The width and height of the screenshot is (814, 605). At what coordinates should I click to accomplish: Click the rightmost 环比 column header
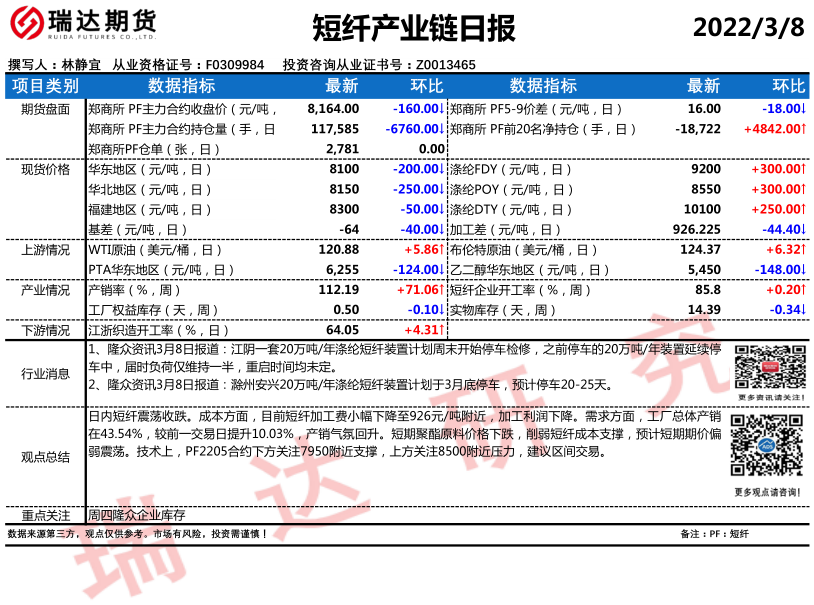(789, 86)
